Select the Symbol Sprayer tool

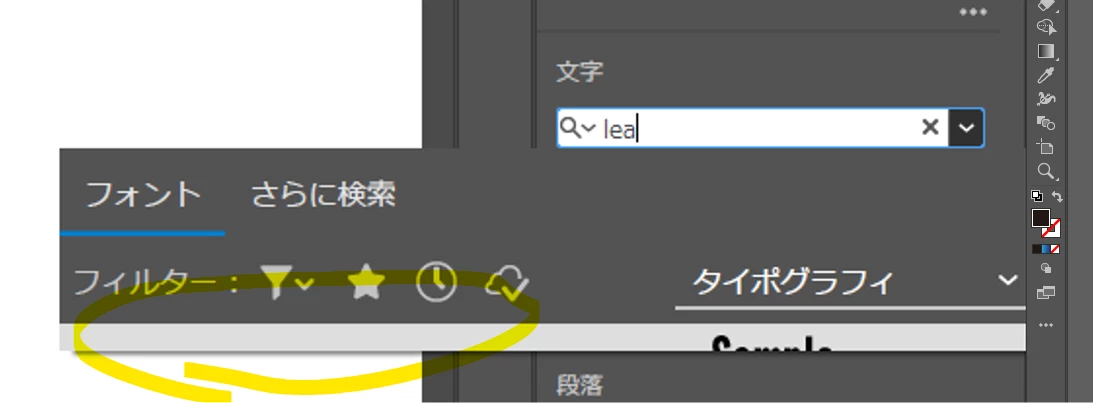[x=1046, y=98]
